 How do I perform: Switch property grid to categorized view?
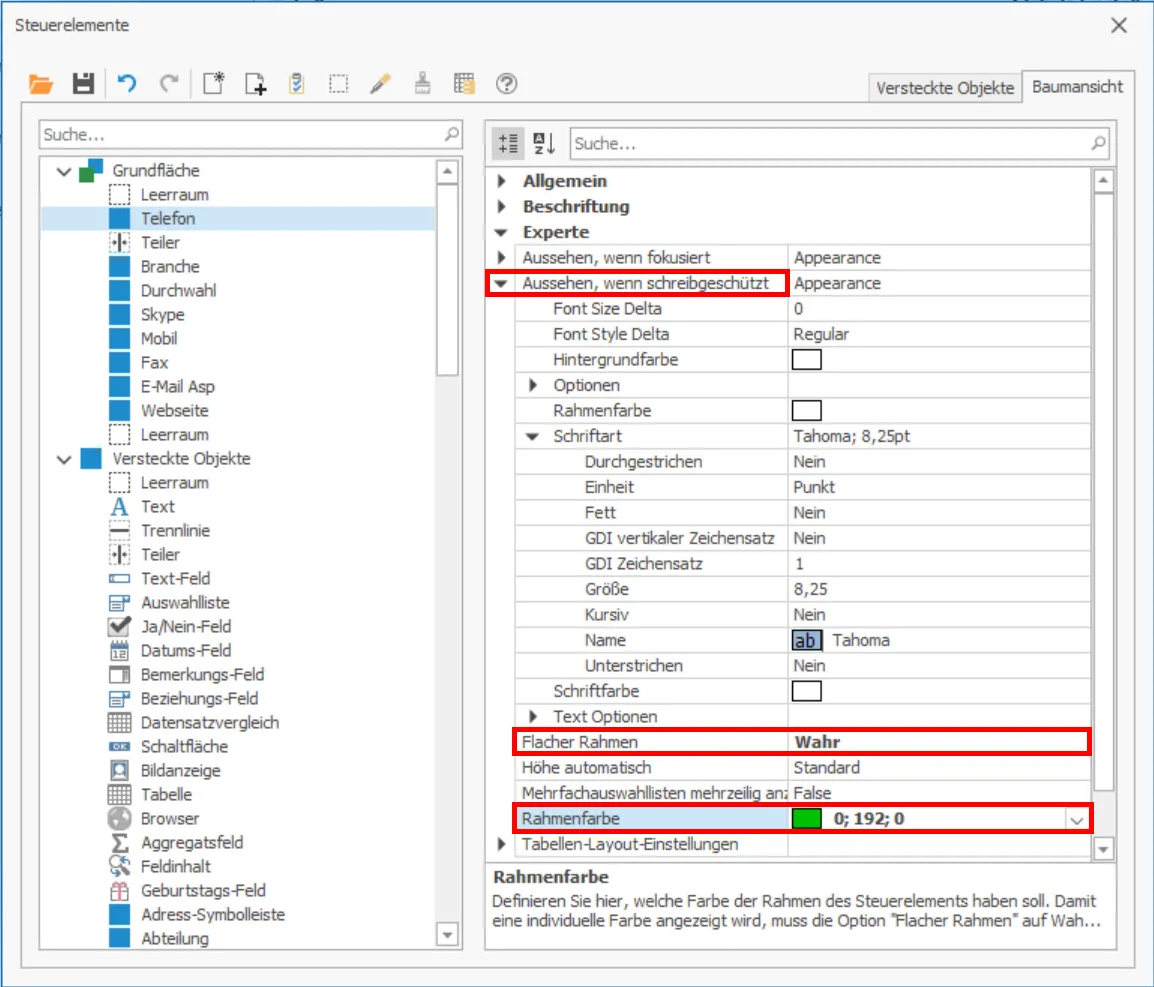coord(508,144)
